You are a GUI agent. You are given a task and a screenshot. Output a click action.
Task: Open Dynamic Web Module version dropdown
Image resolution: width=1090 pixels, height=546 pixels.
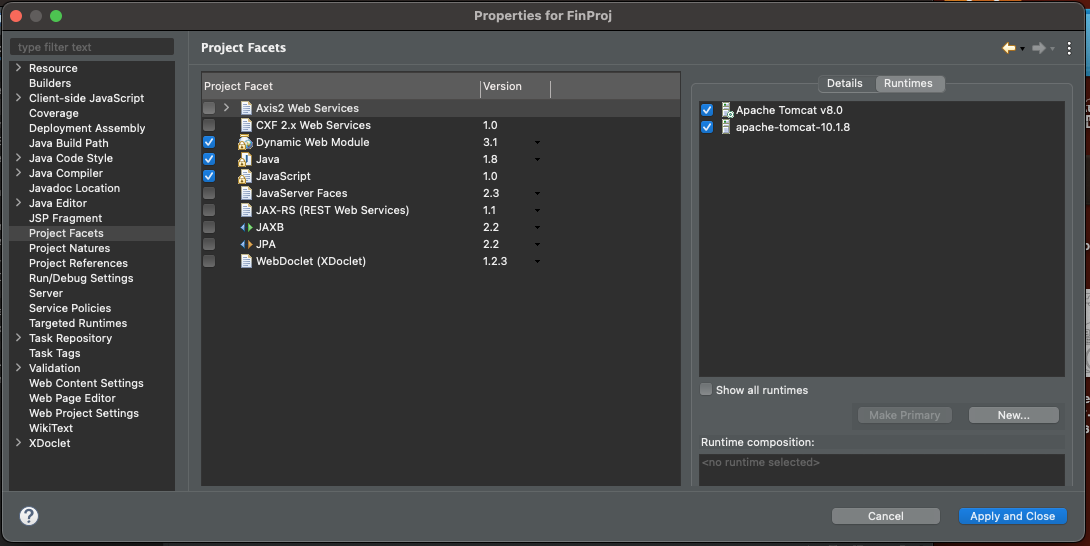[x=537, y=143]
